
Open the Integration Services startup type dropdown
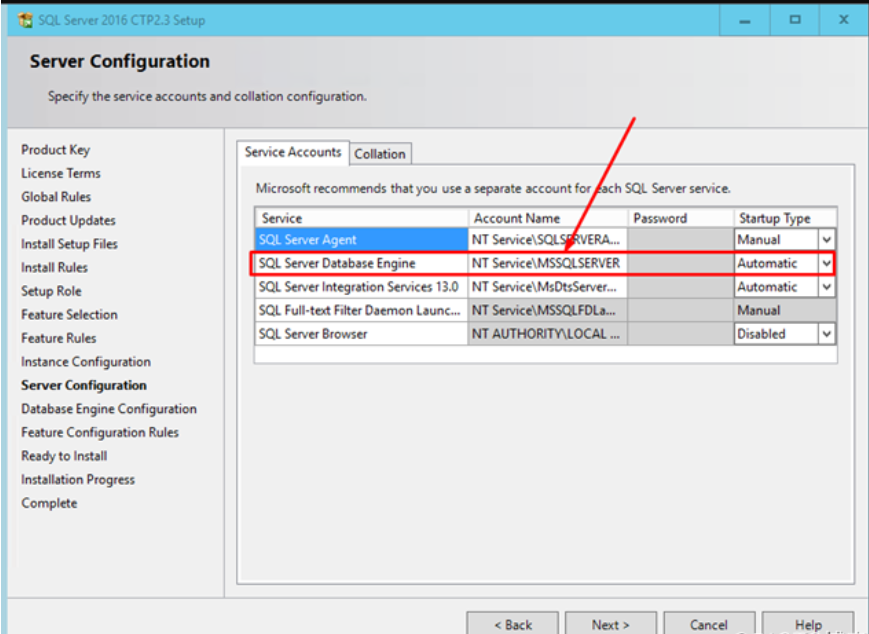827,286
